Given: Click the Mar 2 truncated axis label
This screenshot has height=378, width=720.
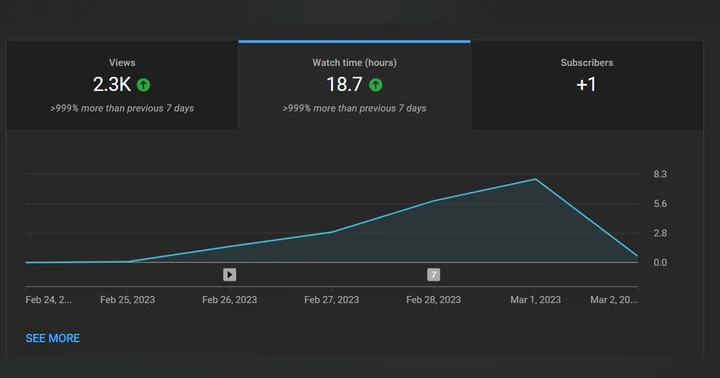Looking at the screenshot, I should [614, 300].
